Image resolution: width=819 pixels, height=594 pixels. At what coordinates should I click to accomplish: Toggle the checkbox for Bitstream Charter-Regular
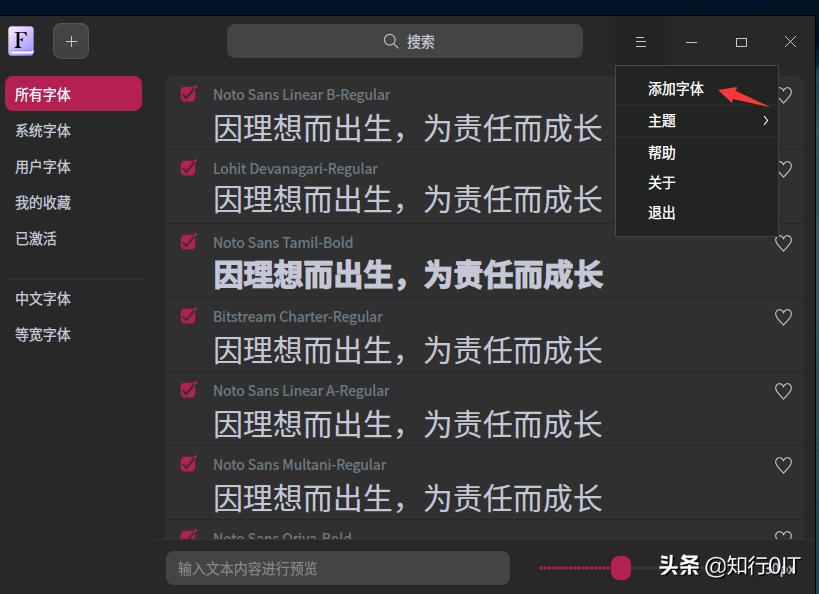[x=188, y=316]
